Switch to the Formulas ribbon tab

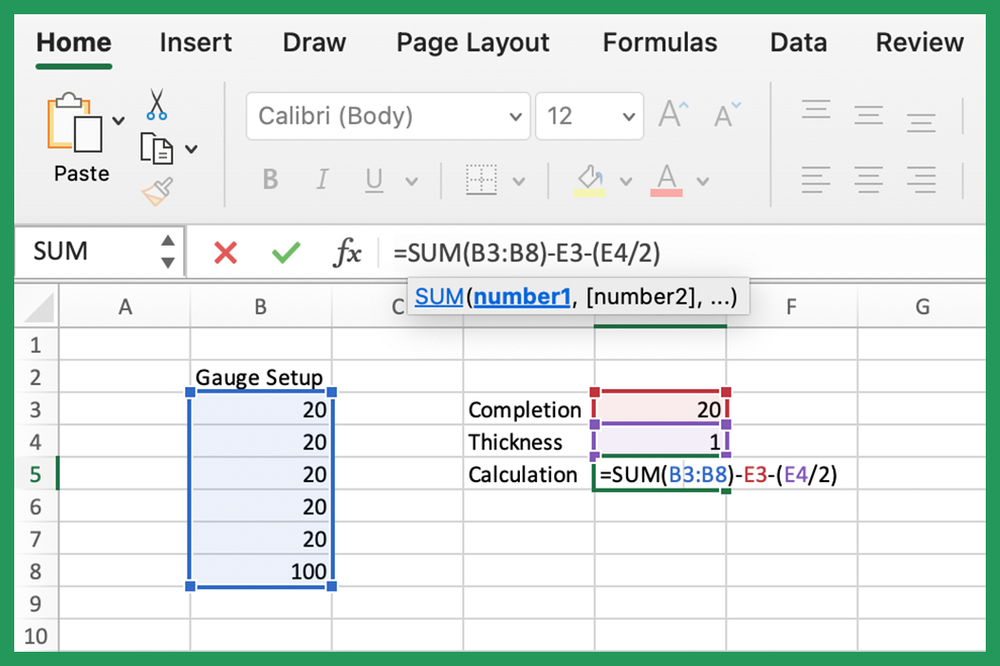pos(659,42)
